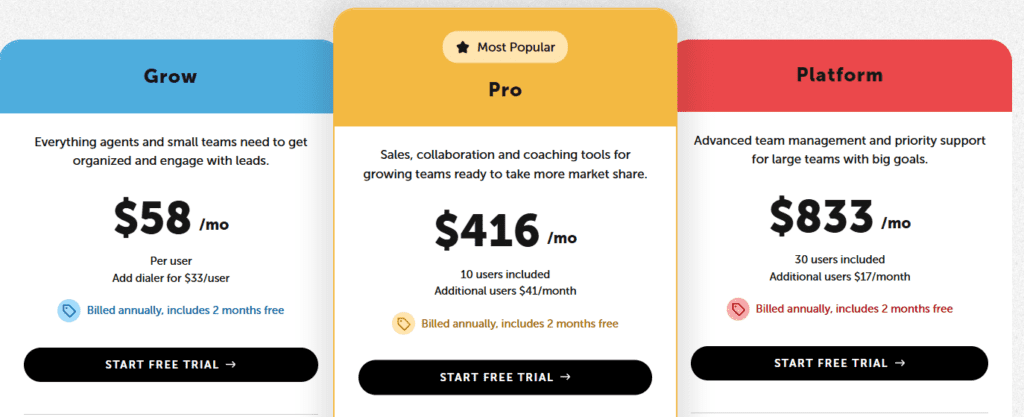This screenshot has height=417, width=1024.
Task: Select the Most Popular badge
Action: coord(505,47)
